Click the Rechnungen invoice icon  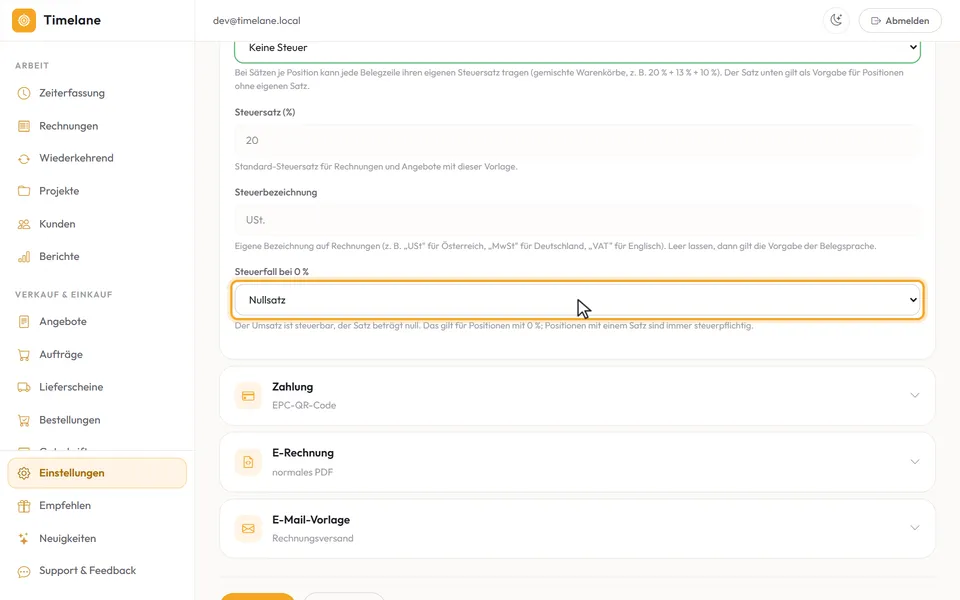click(24, 126)
